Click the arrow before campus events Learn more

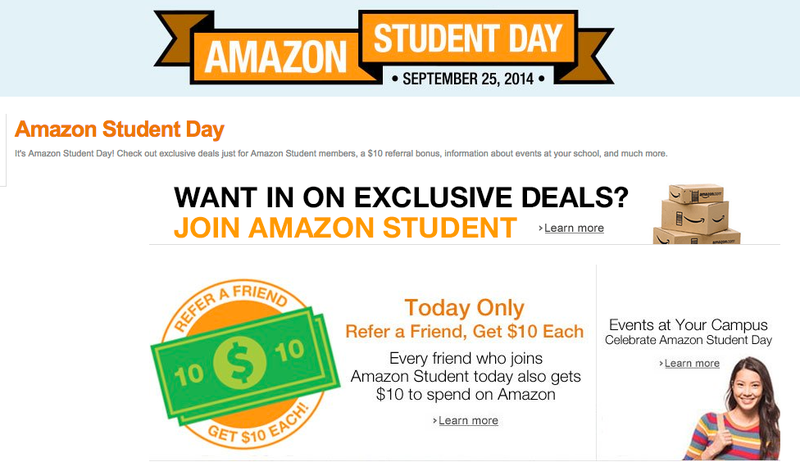(x=661, y=364)
